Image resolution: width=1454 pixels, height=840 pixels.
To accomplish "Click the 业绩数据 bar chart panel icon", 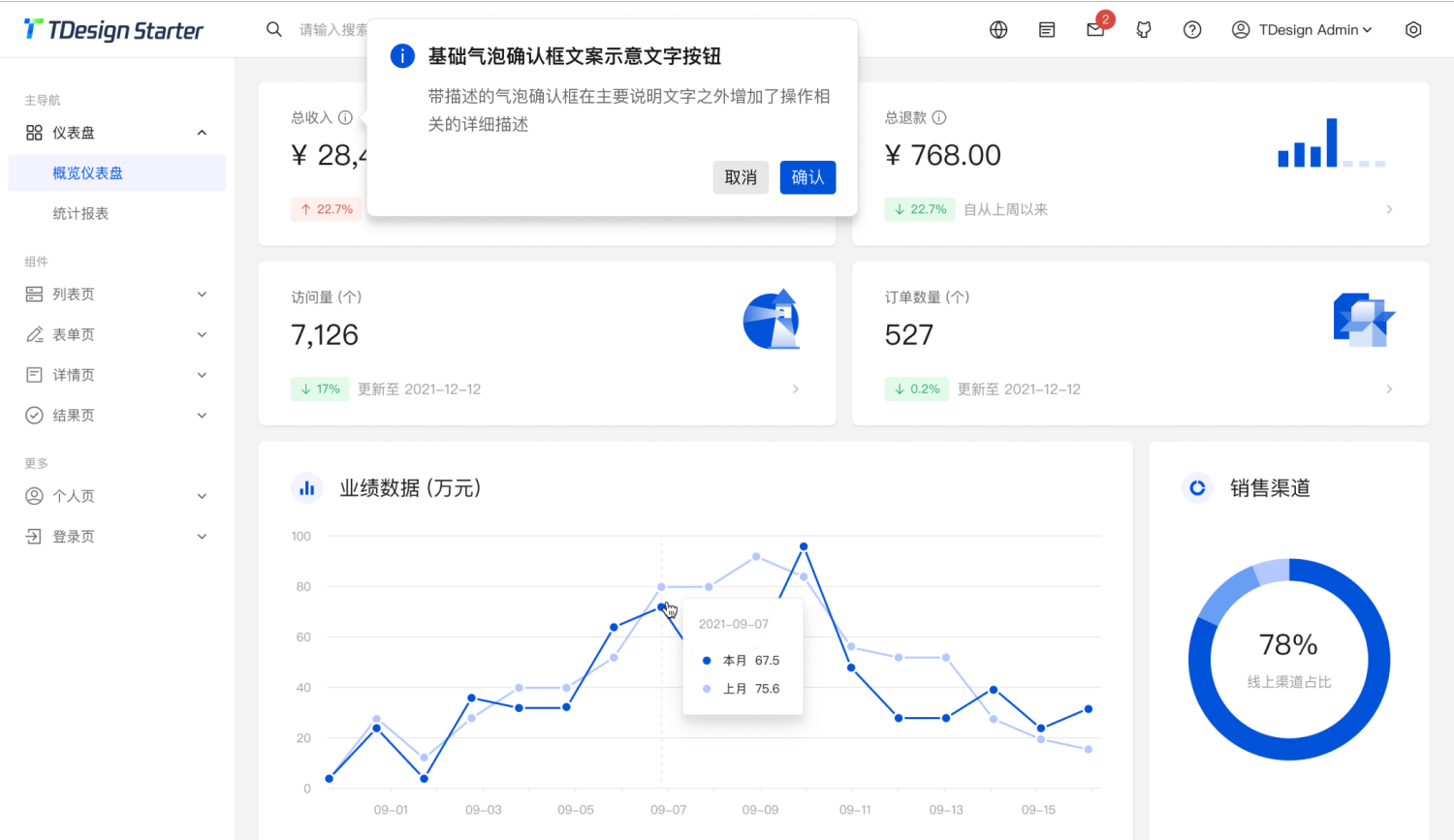I will [307, 488].
